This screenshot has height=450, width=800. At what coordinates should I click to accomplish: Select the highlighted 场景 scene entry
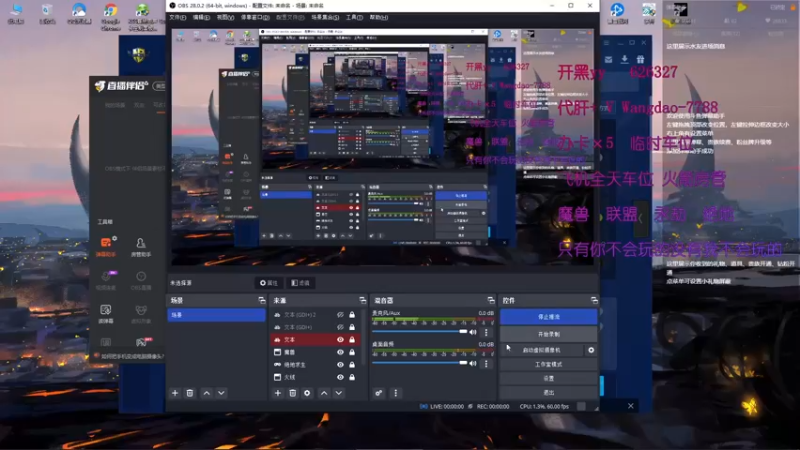coord(216,315)
